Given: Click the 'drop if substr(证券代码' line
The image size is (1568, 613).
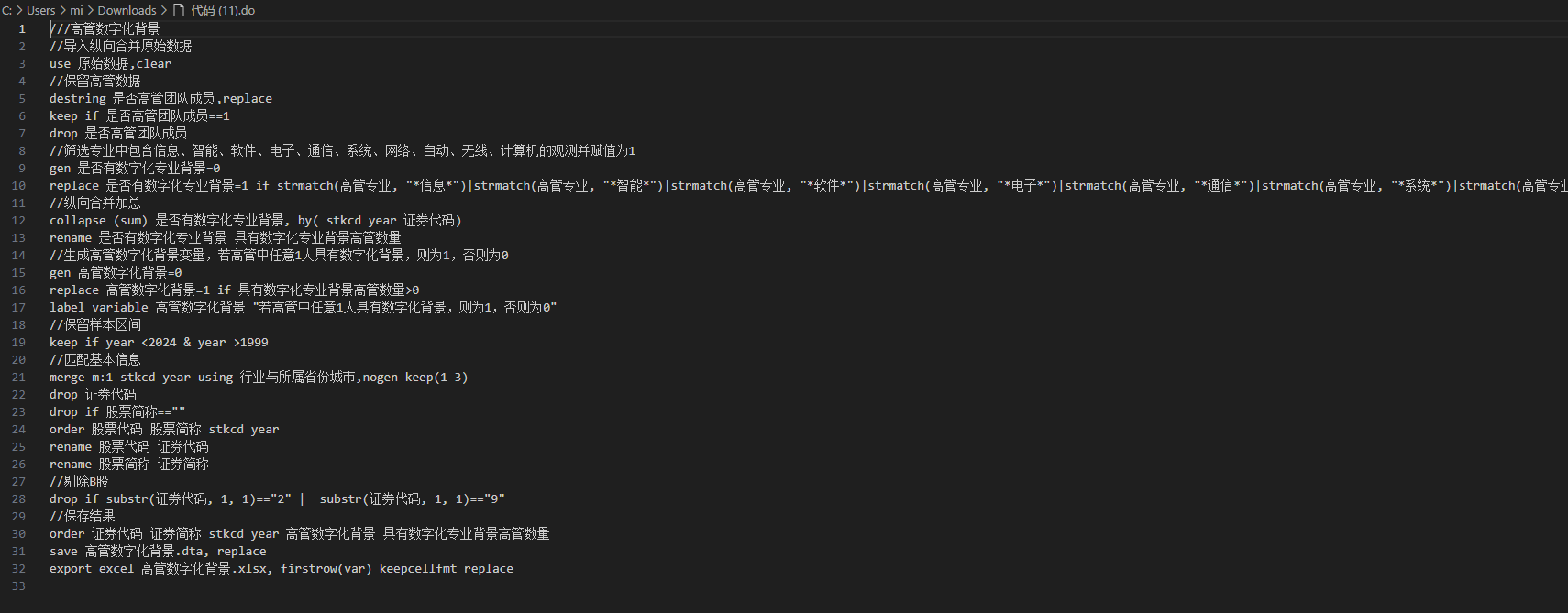Looking at the screenshot, I should pos(277,498).
